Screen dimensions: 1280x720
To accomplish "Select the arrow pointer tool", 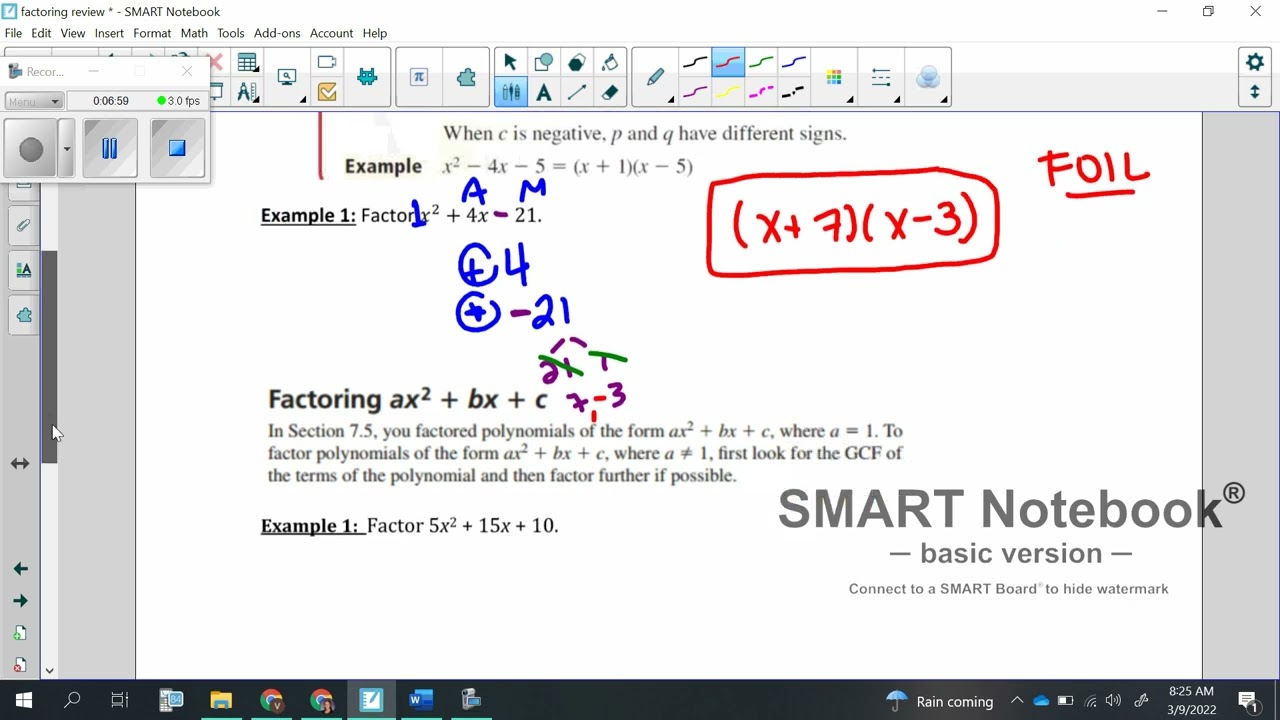I will point(510,62).
